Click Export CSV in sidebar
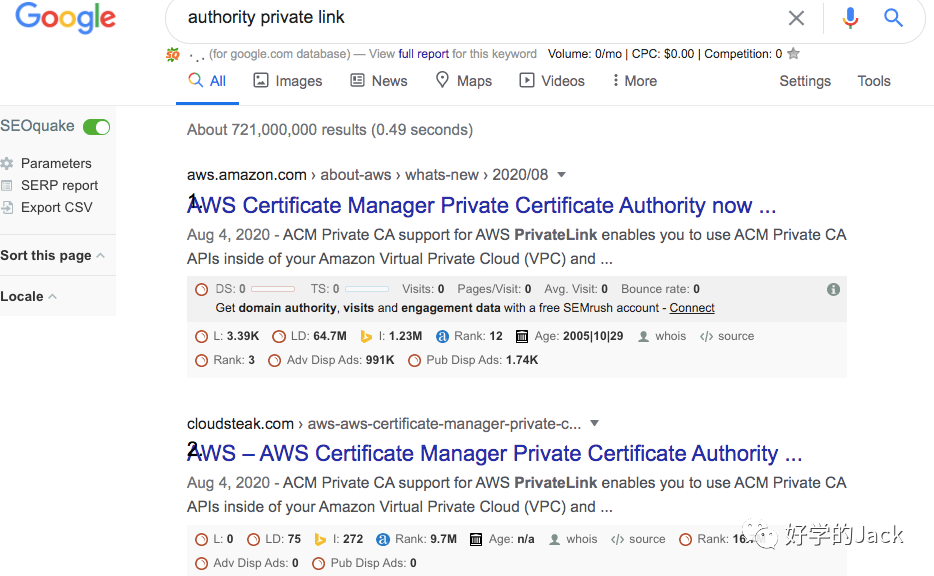 pos(56,207)
